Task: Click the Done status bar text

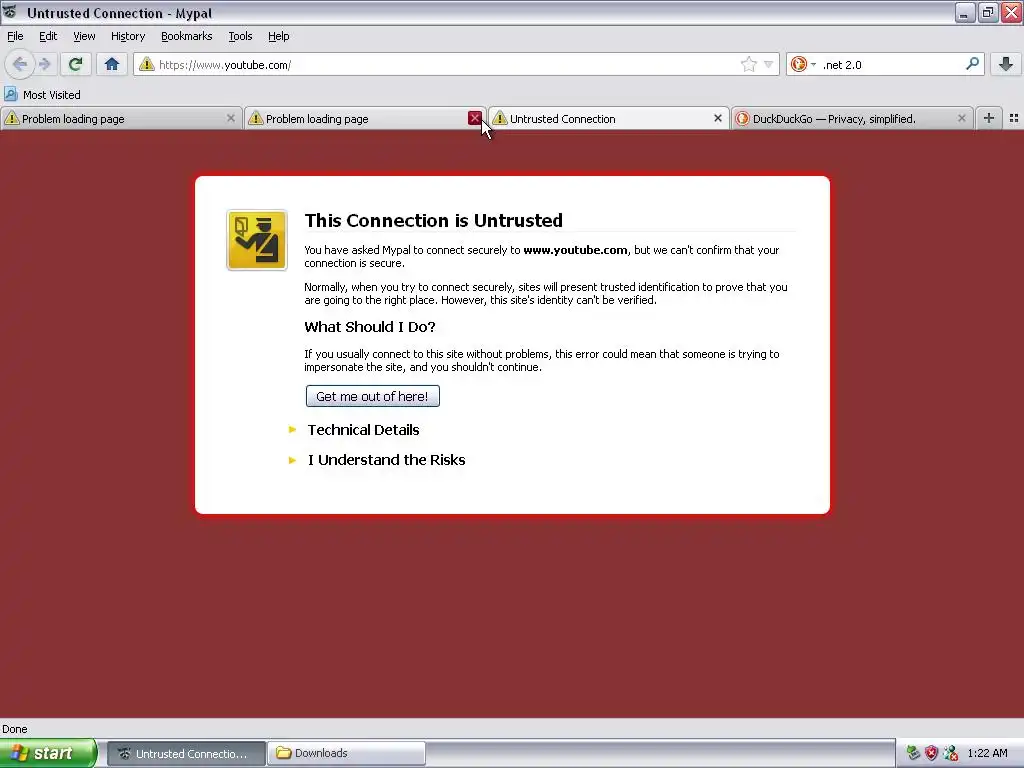Action: [x=14, y=729]
